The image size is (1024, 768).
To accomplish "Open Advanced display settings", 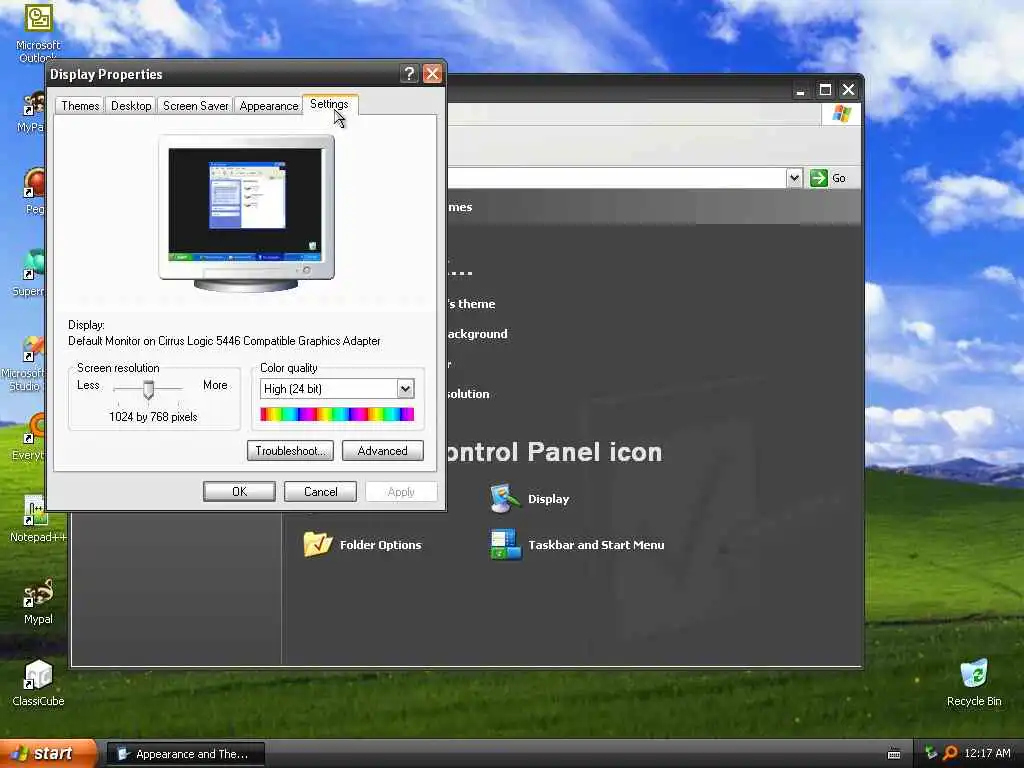I will pyautogui.click(x=382, y=451).
